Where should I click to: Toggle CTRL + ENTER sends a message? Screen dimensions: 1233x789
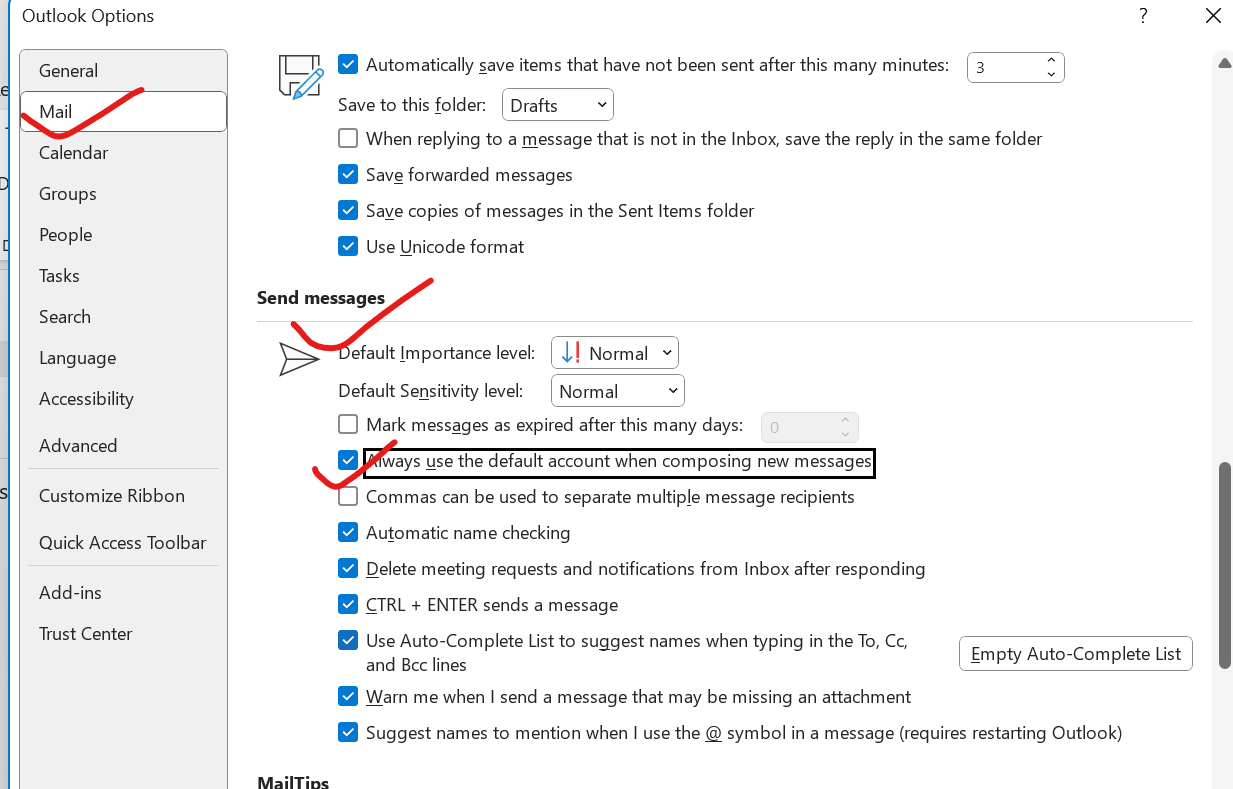point(348,605)
